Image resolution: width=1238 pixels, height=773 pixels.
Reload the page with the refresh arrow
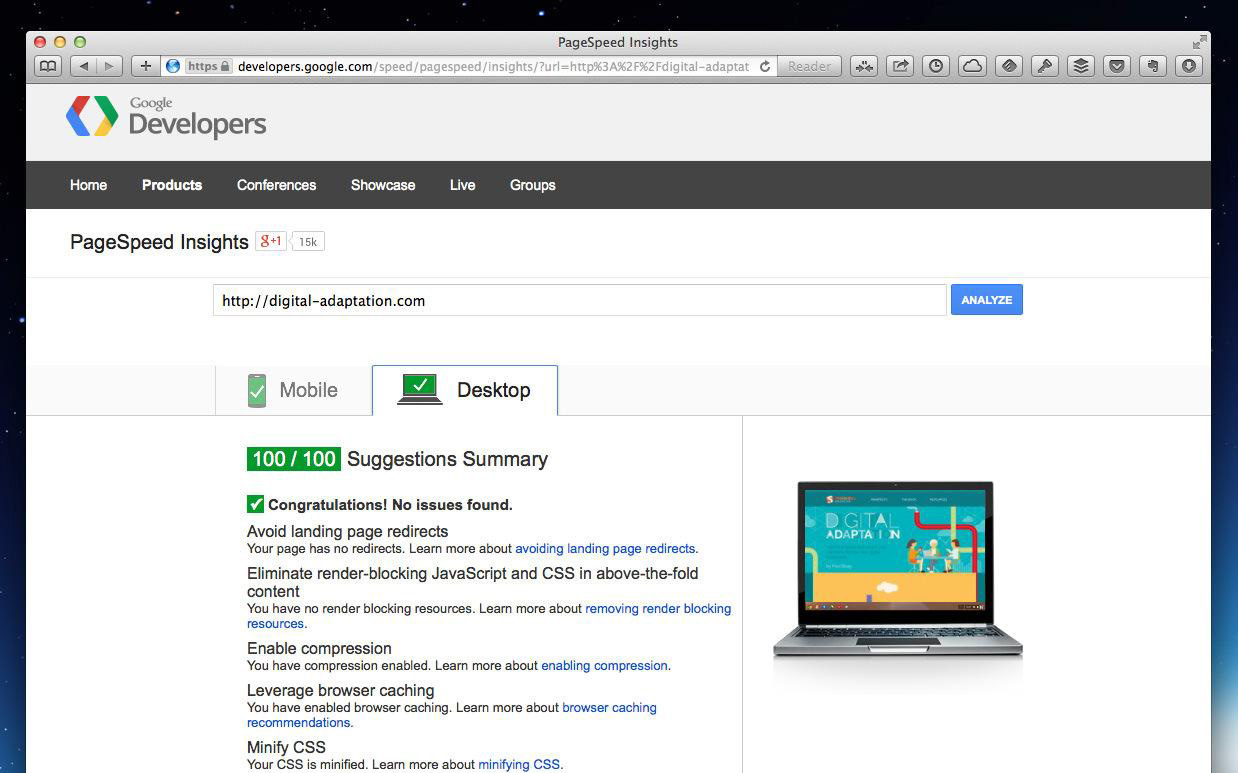click(x=765, y=66)
